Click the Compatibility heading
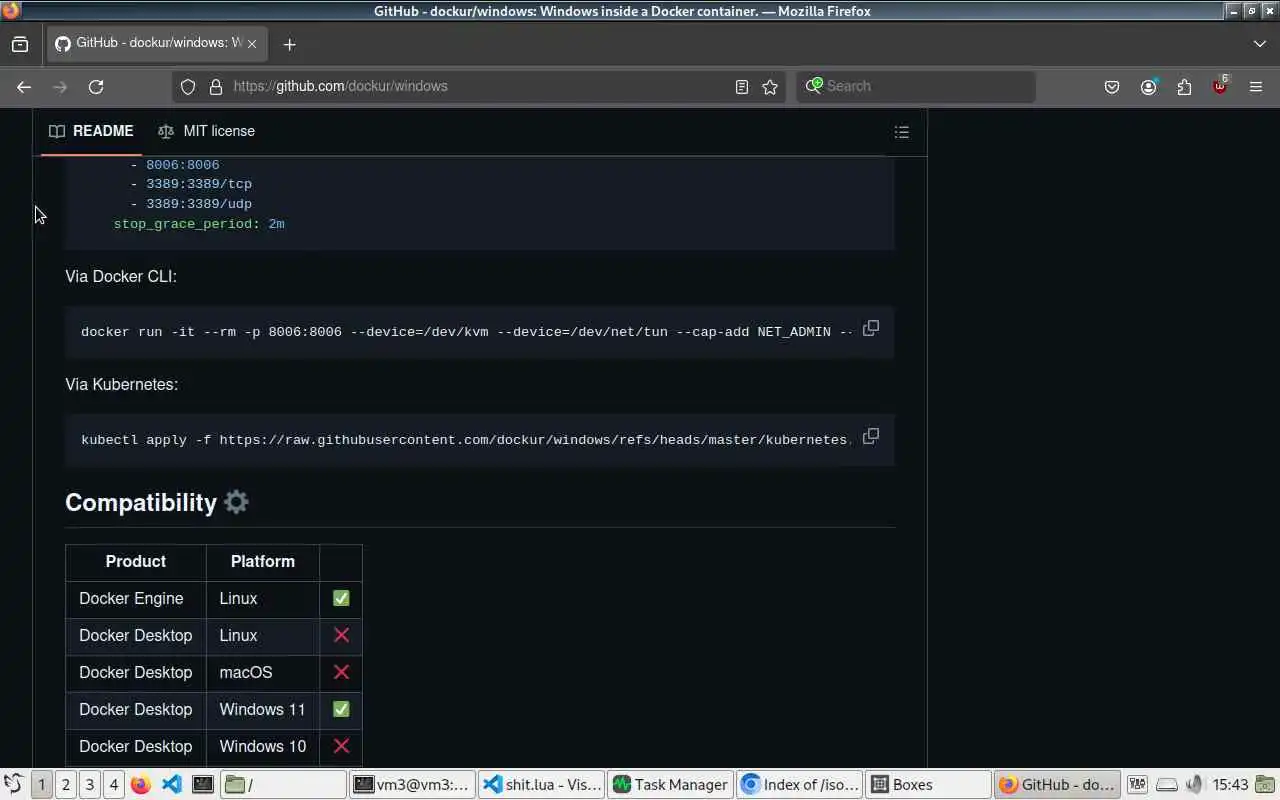1280x800 pixels. 141,502
